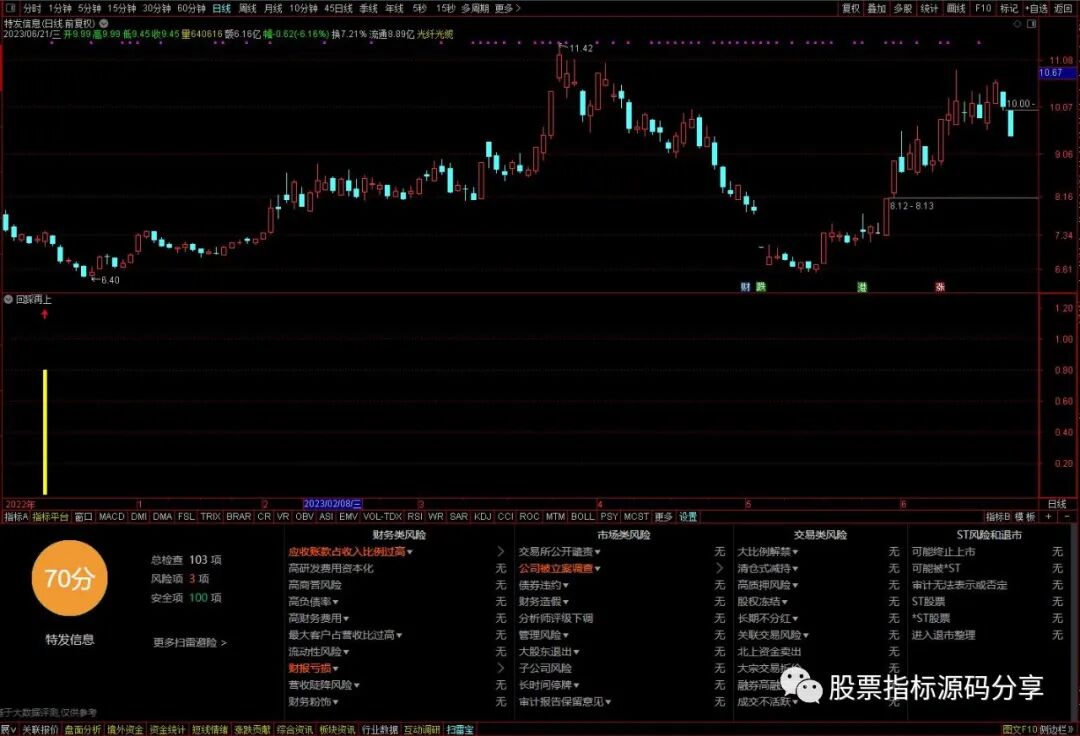
Task: Select the RSI indicator
Action: [x=415, y=516]
